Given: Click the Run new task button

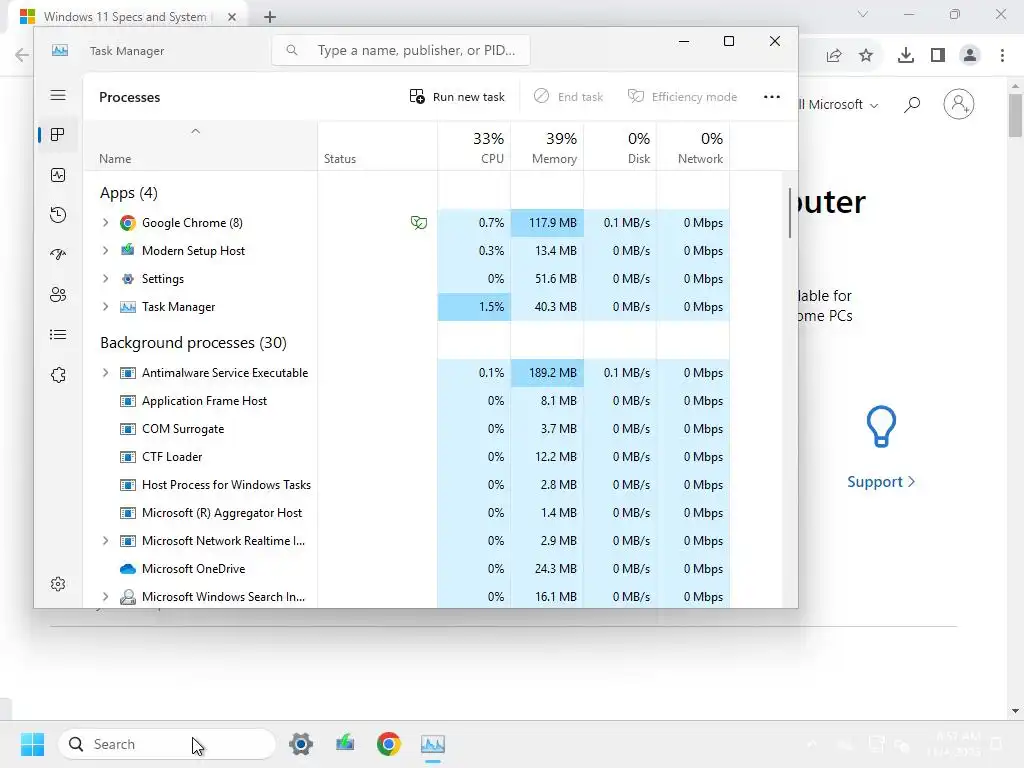Looking at the screenshot, I should (457, 97).
